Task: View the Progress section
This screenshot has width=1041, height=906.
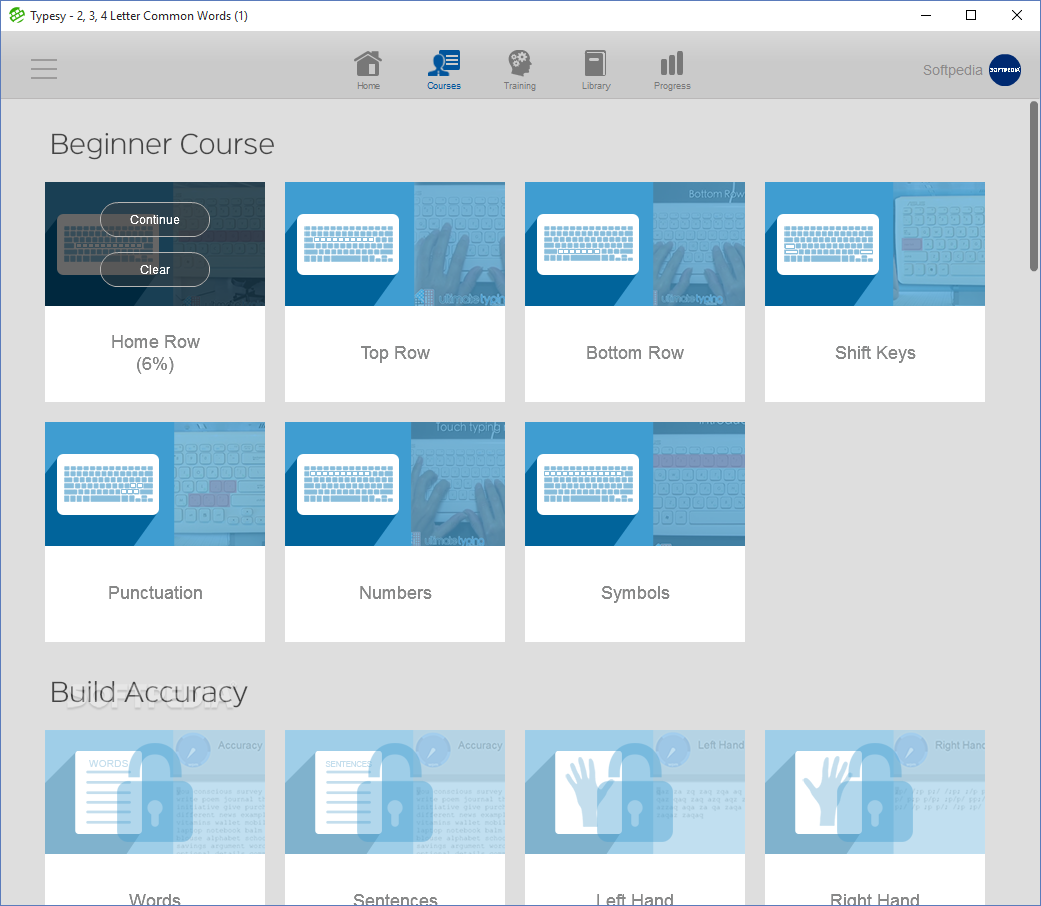Action: click(672, 70)
